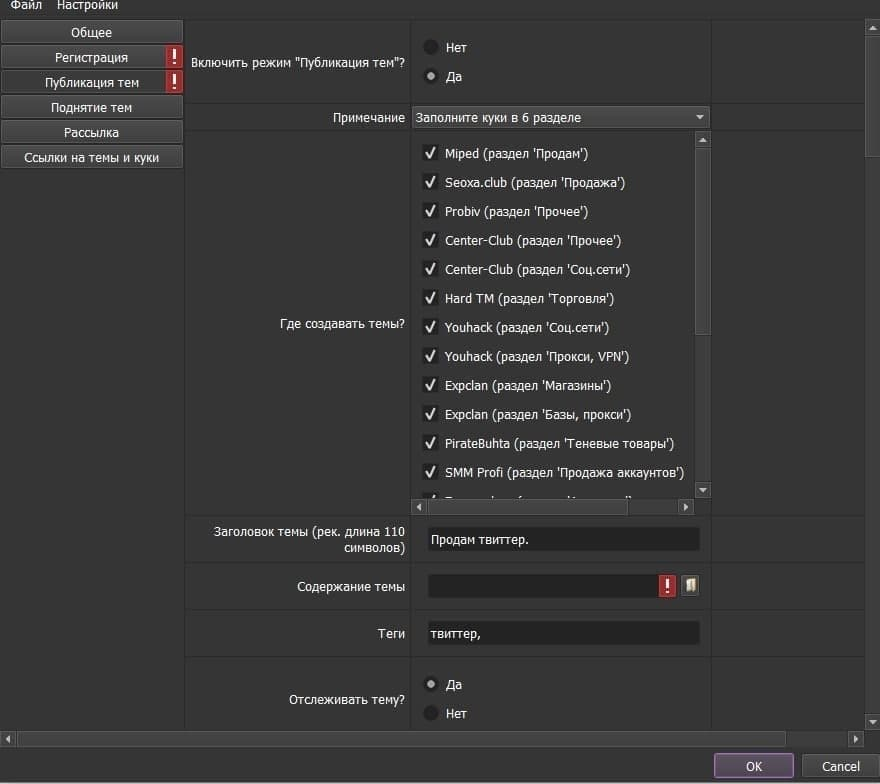Click the 'Где создавать темы?' label
This screenshot has height=784, width=880.
click(x=342, y=324)
